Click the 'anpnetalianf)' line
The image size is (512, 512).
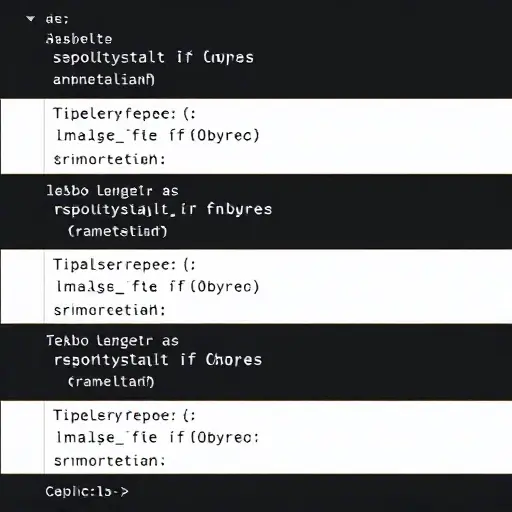pyautogui.click(x=104, y=80)
